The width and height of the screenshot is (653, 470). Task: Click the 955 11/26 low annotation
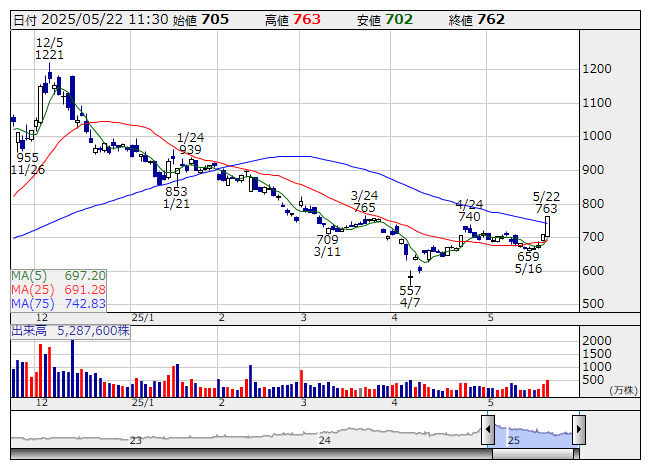(27, 164)
